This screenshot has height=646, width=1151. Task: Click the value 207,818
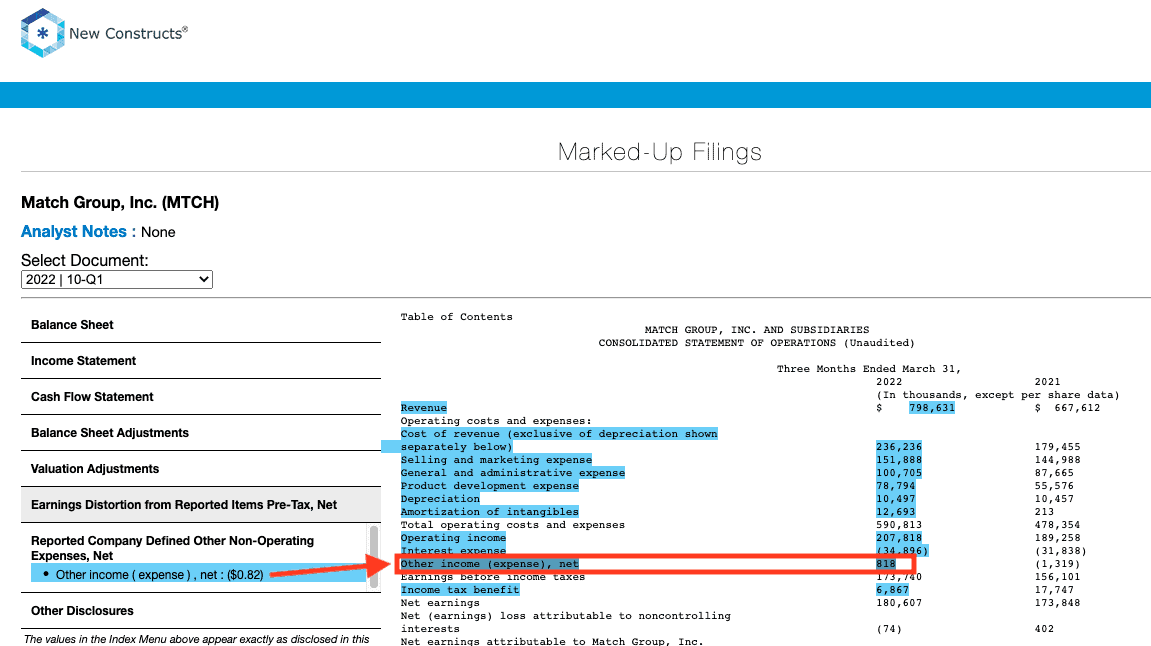pyautogui.click(x=898, y=538)
